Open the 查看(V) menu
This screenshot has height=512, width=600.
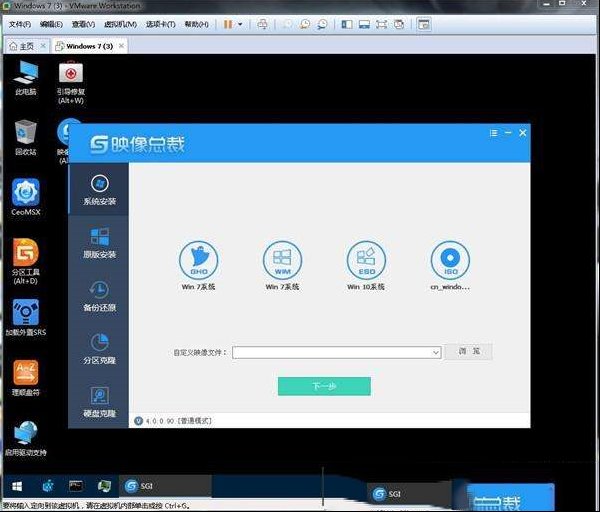(83, 24)
